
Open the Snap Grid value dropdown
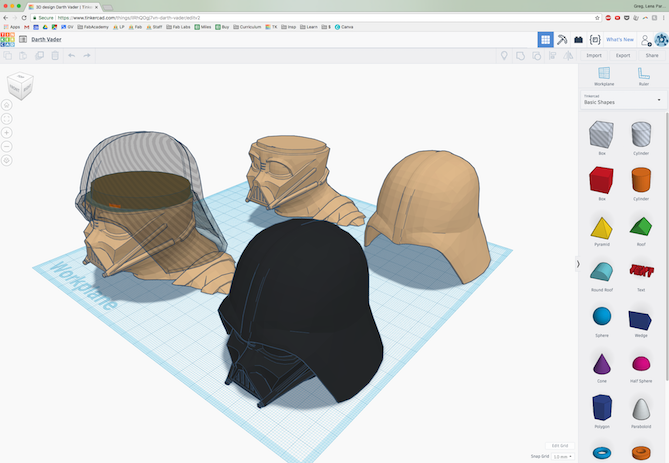[x=563, y=457]
